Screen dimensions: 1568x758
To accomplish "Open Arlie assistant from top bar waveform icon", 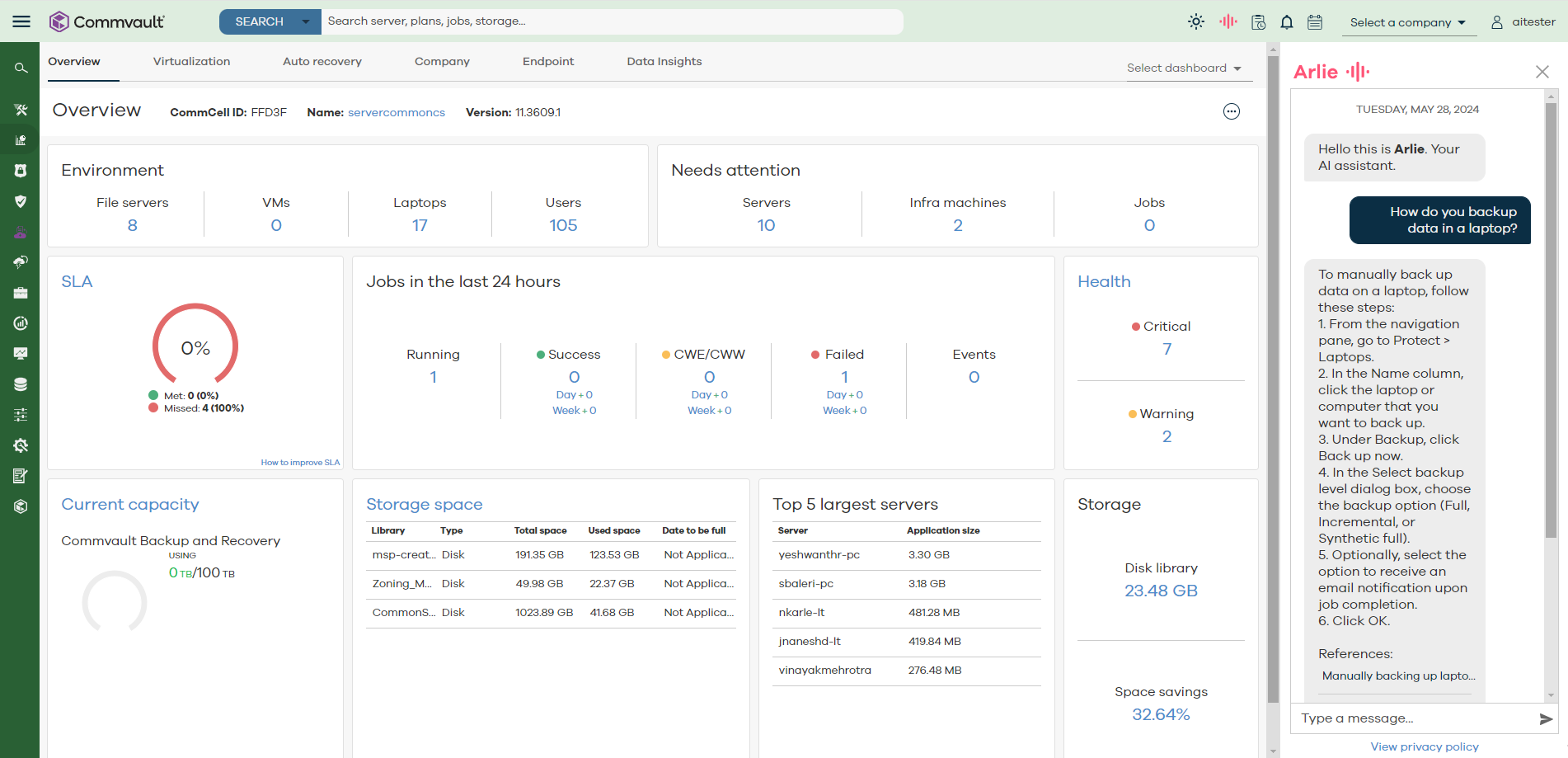I will pyautogui.click(x=1228, y=22).
